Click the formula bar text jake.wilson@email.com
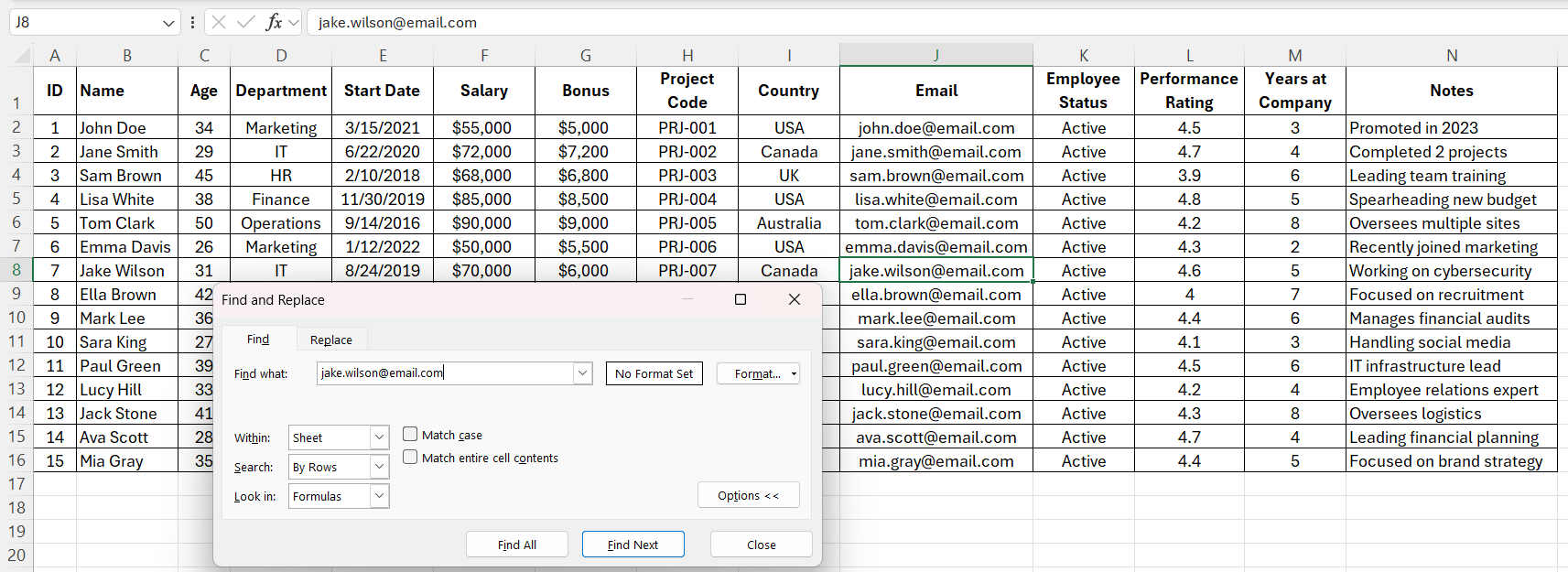The width and height of the screenshot is (1568, 572). coord(397,22)
